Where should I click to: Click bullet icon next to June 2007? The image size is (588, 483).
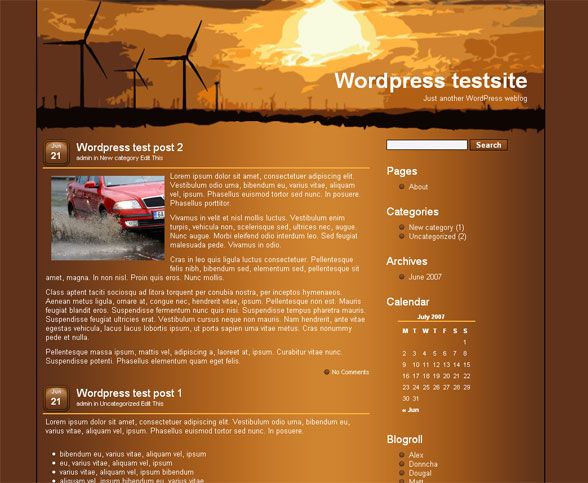tap(402, 276)
